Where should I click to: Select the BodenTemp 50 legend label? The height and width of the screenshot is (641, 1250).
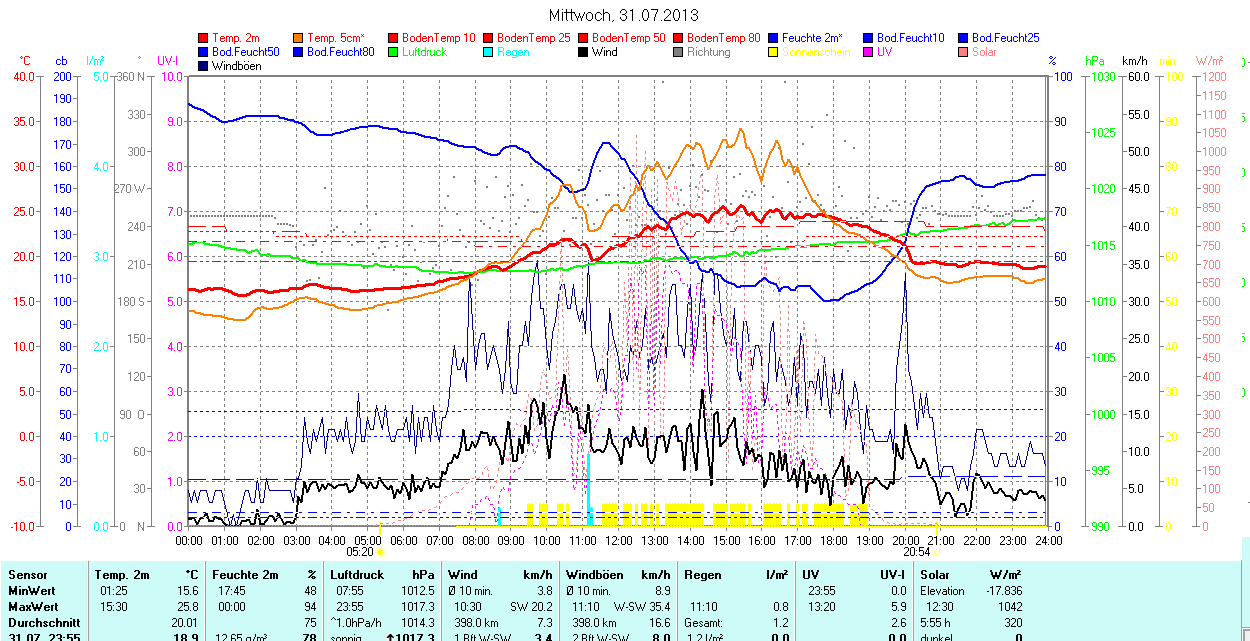point(628,38)
